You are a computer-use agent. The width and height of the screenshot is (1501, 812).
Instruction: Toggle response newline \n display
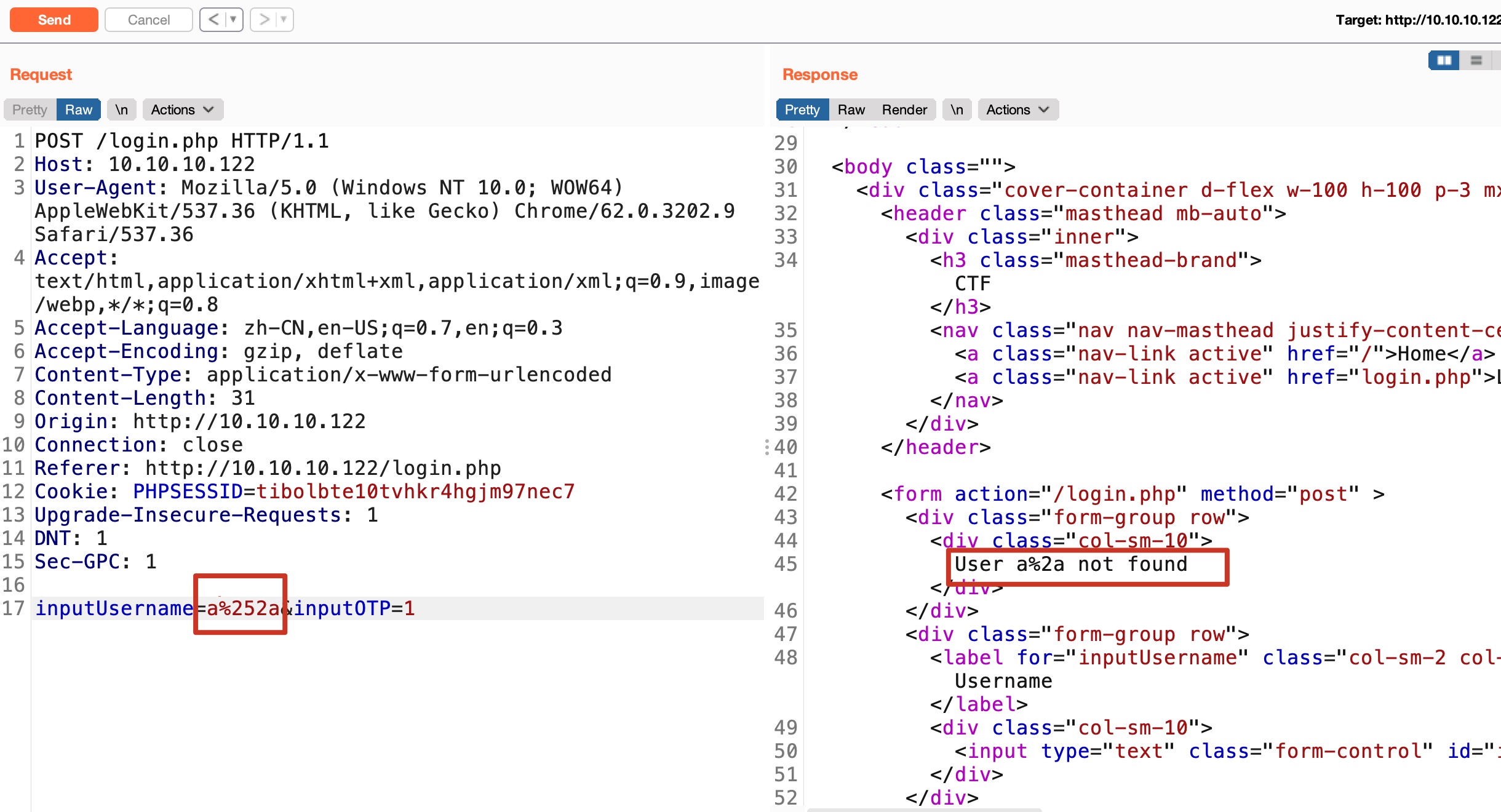click(x=957, y=109)
